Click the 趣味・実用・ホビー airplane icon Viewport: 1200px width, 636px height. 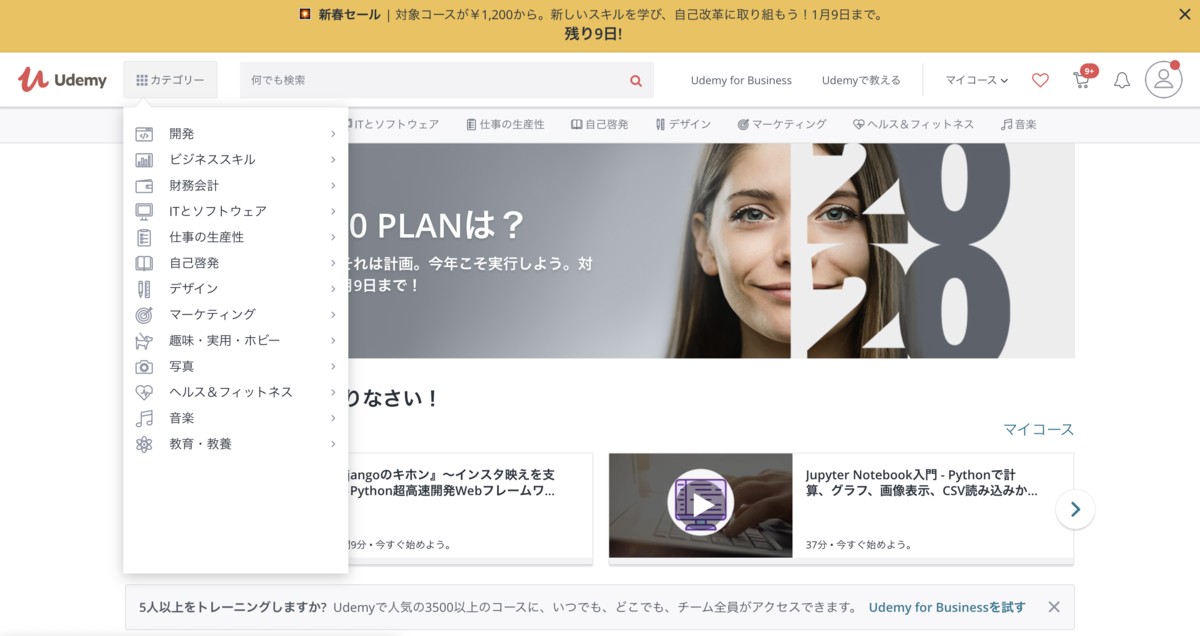point(144,341)
